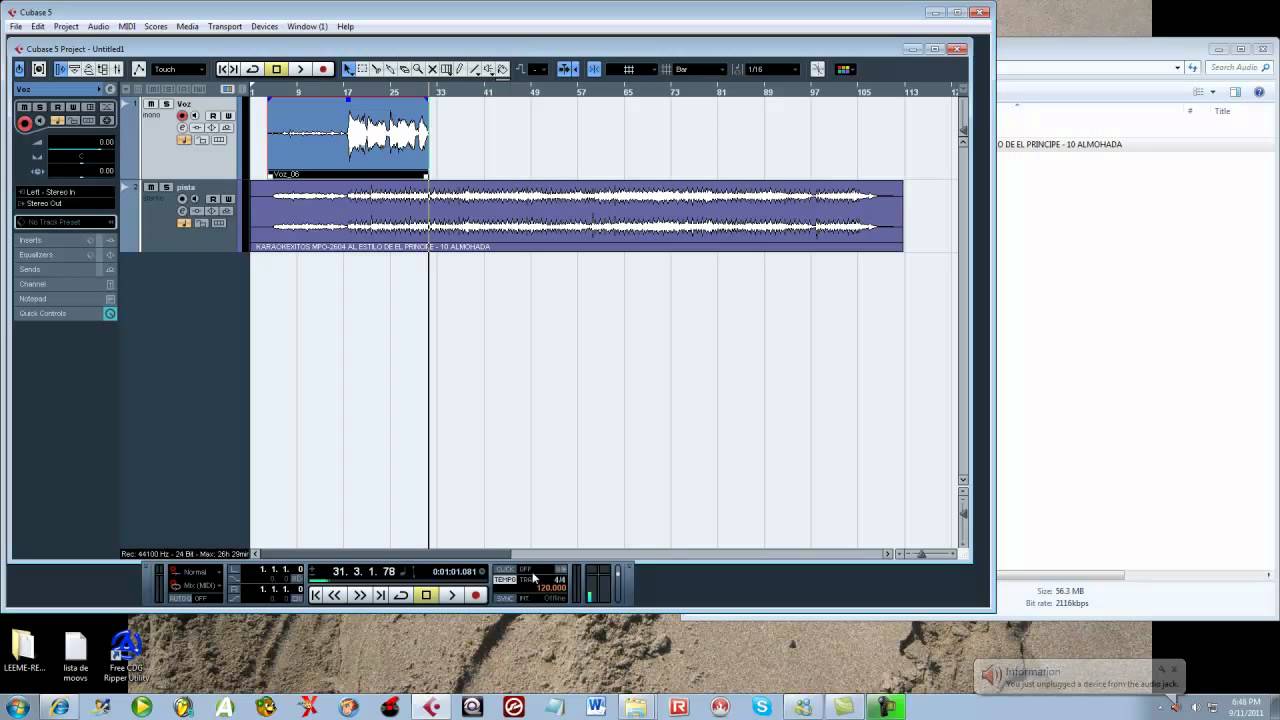Open automation mode Touch dropdown
The height and width of the screenshot is (720, 1280).
(x=178, y=69)
